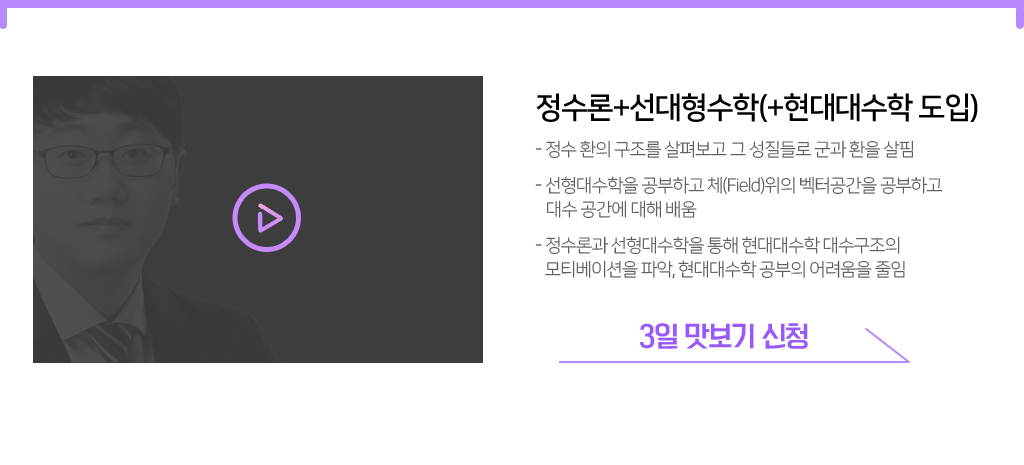The width and height of the screenshot is (1024, 465).
Task: Click the instructor's glasses in the thumbnail
Action: (x=104, y=161)
